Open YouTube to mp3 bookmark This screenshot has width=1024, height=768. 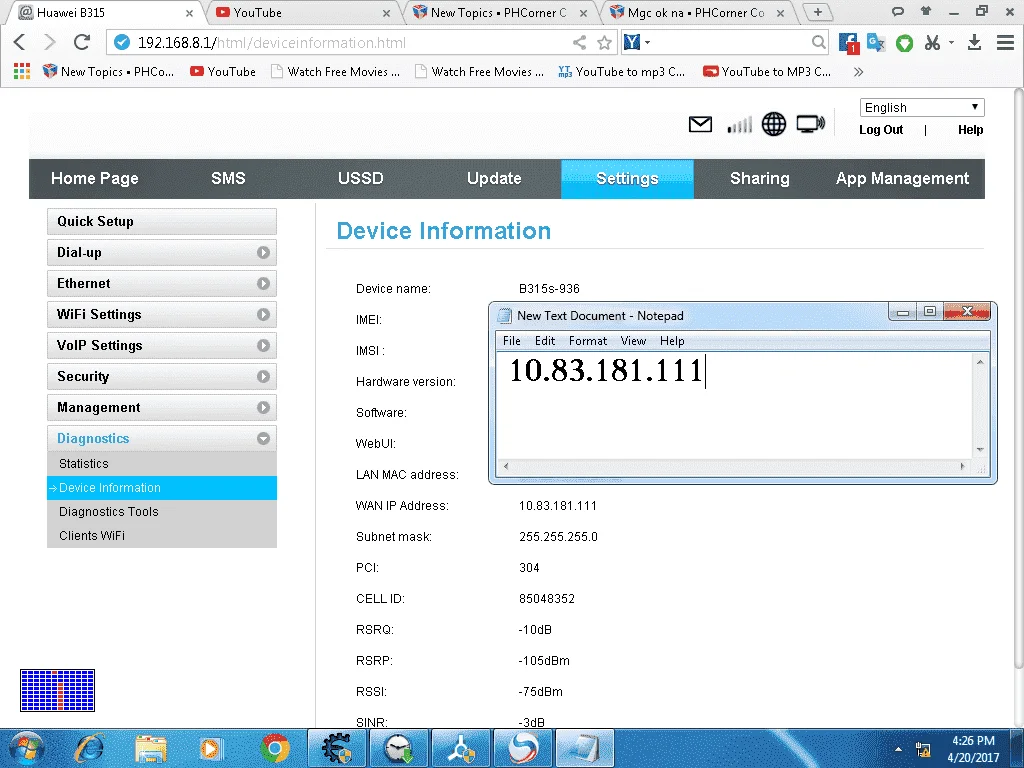coord(621,72)
